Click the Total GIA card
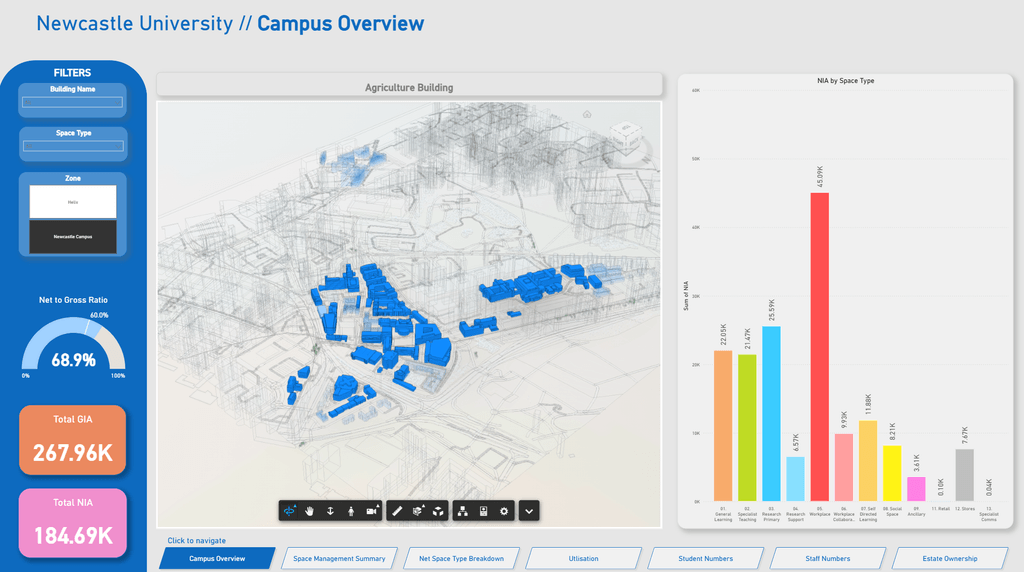 coord(72,439)
